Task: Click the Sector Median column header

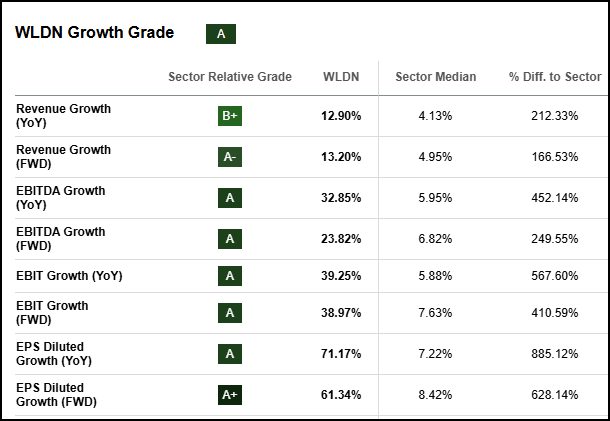Action: tap(436, 77)
